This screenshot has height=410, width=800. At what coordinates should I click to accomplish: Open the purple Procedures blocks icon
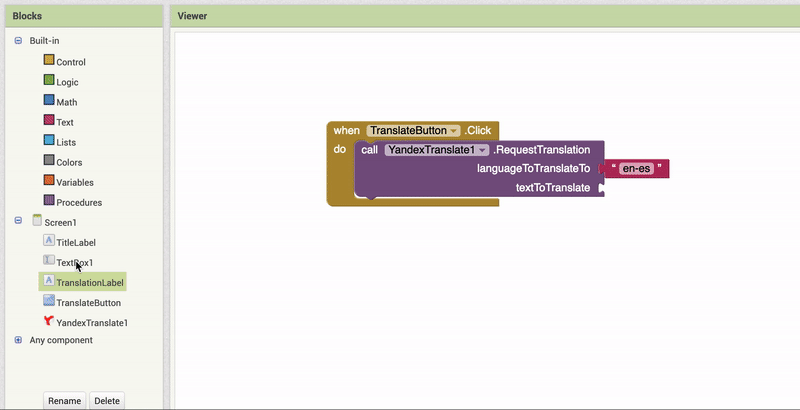click(x=49, y=200)
